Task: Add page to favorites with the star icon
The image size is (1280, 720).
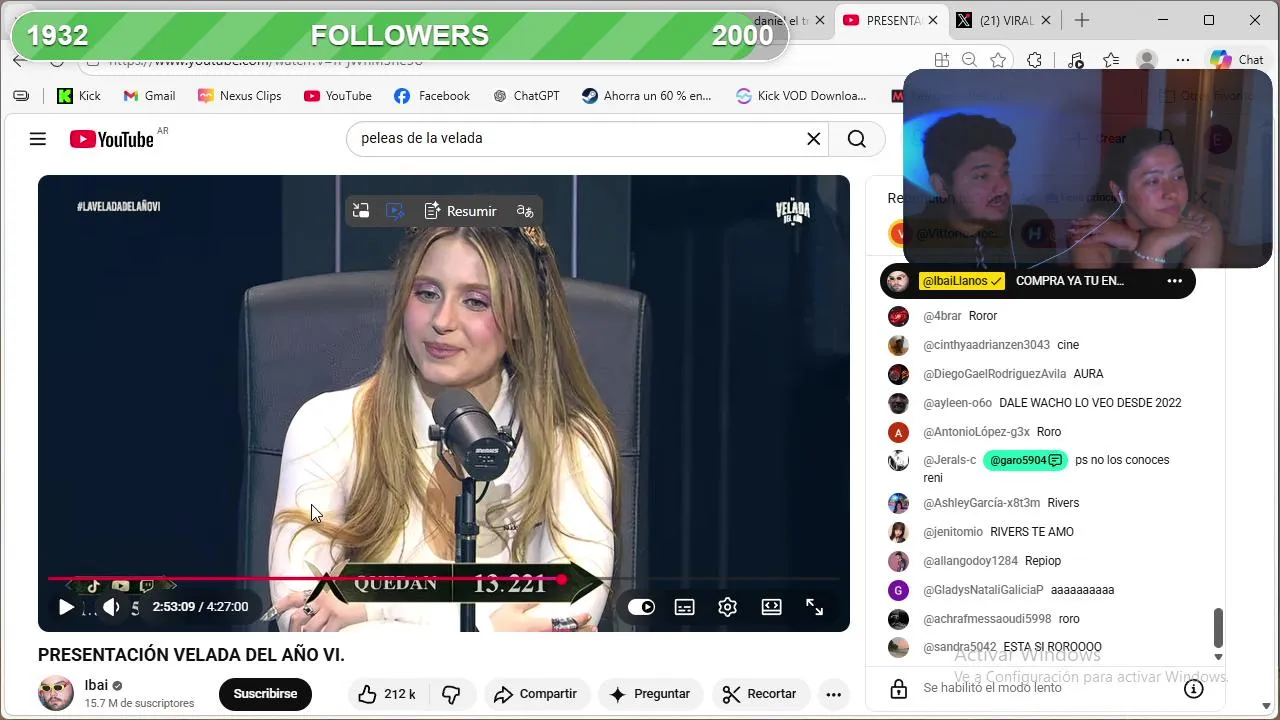Action: coord(998,60)
